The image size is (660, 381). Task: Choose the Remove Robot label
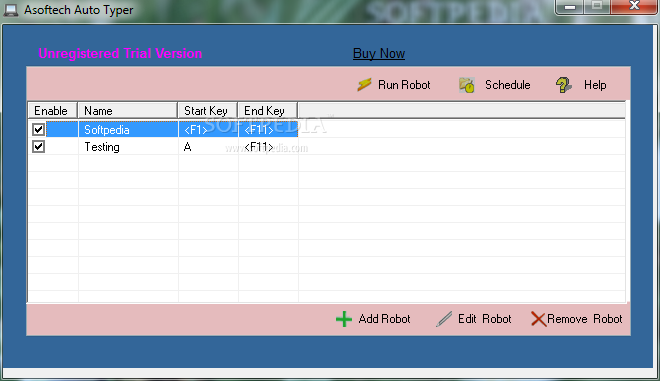tap(585, 319)
